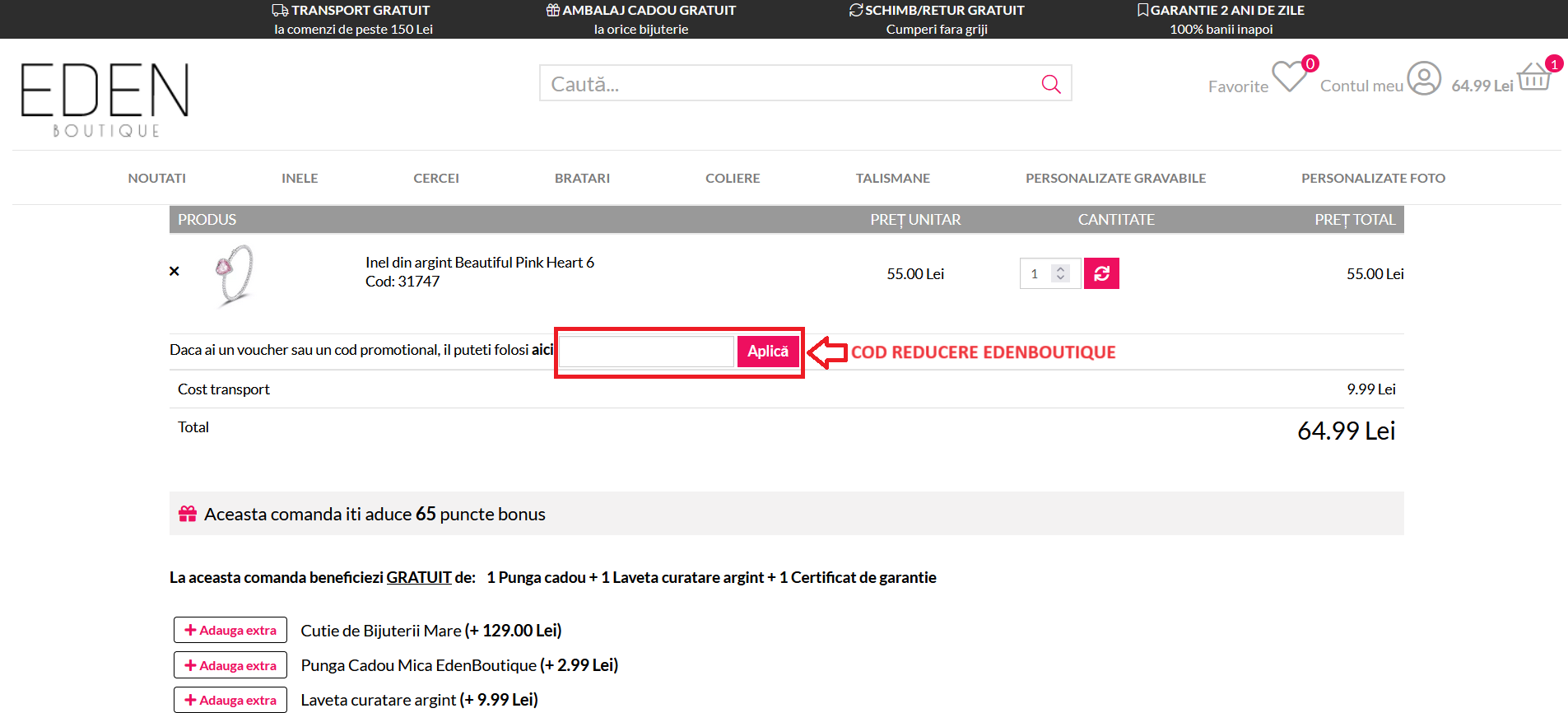
Task: Remove the ring from cart with X
Action: tap(174, 271)
